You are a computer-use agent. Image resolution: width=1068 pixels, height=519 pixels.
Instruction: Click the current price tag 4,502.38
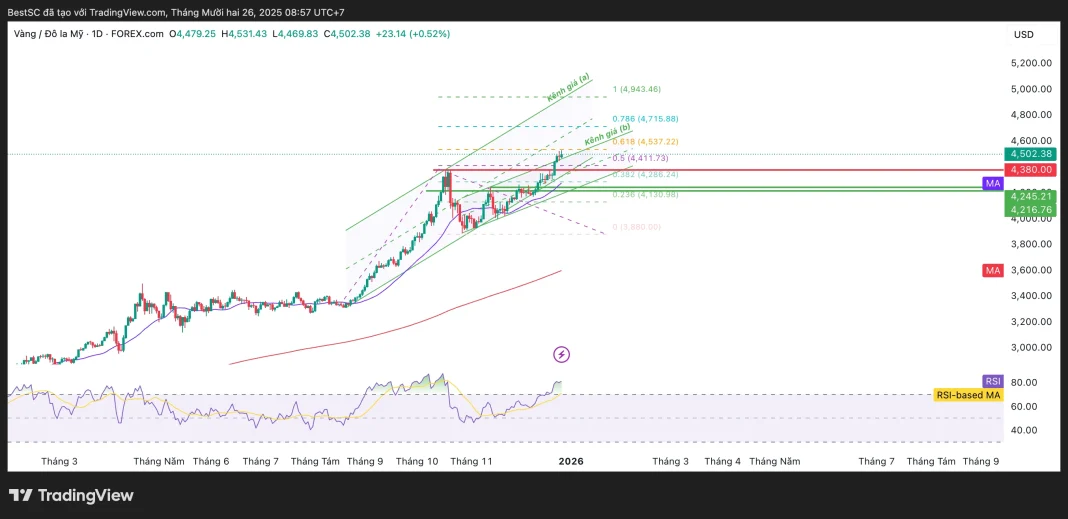[1031, 154]
